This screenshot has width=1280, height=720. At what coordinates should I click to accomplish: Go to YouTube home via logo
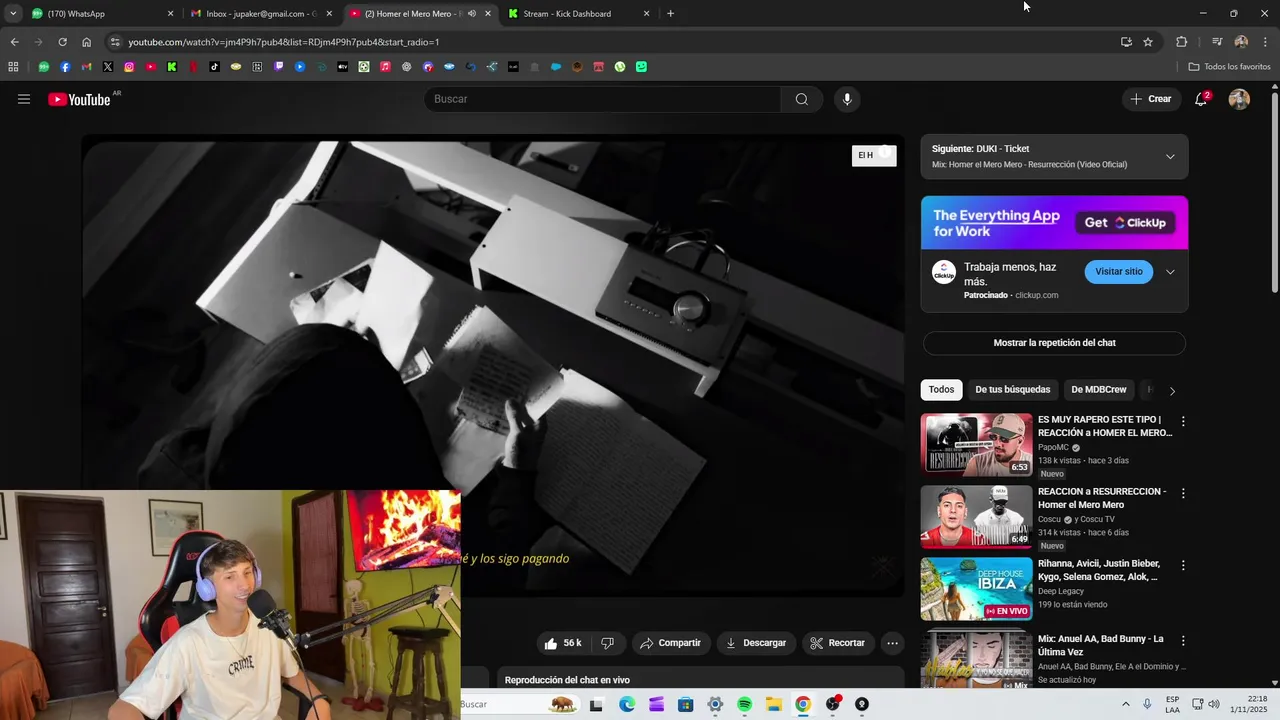pyautogui.click(x=79, y=99)
